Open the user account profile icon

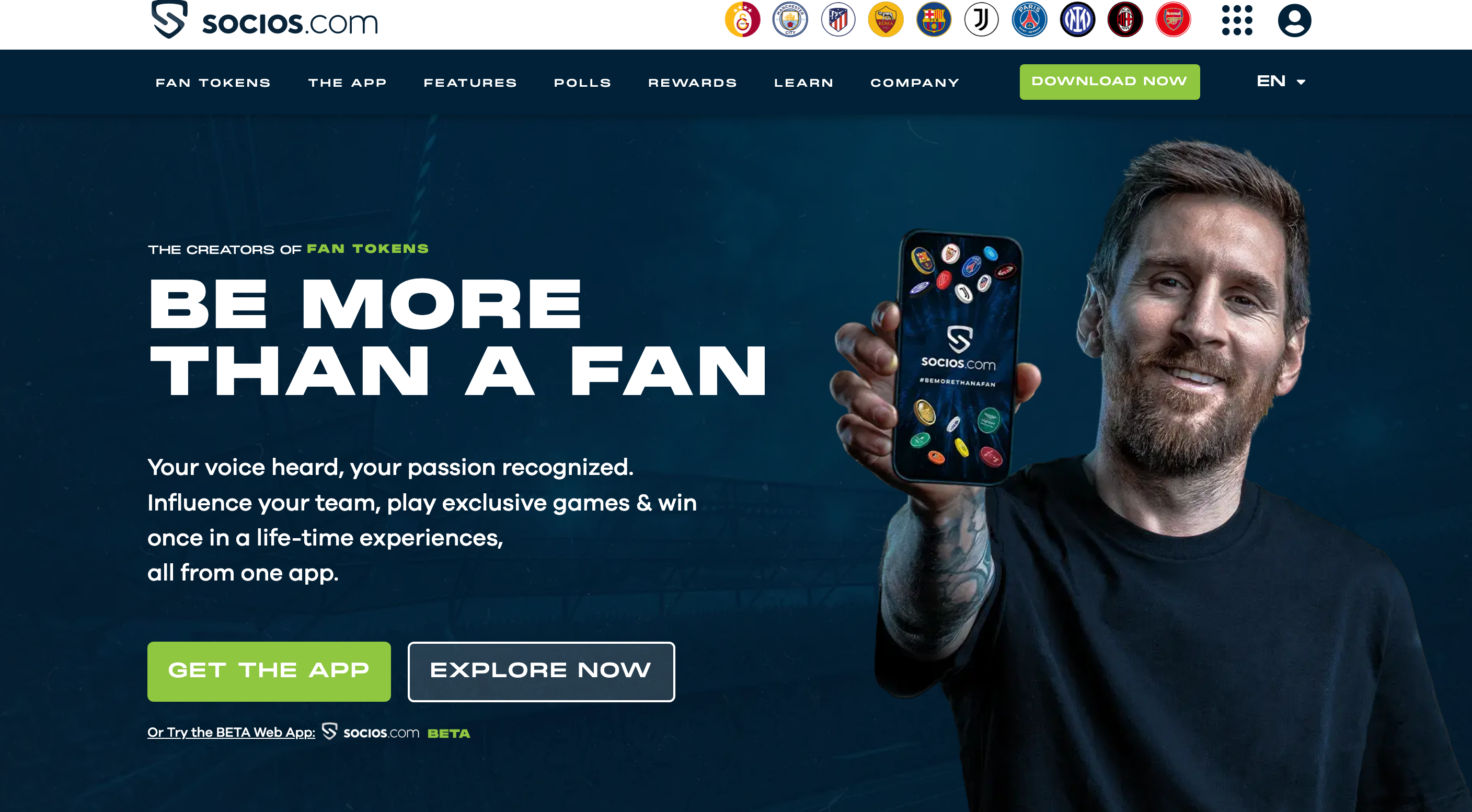click(x=1295, y=20)
